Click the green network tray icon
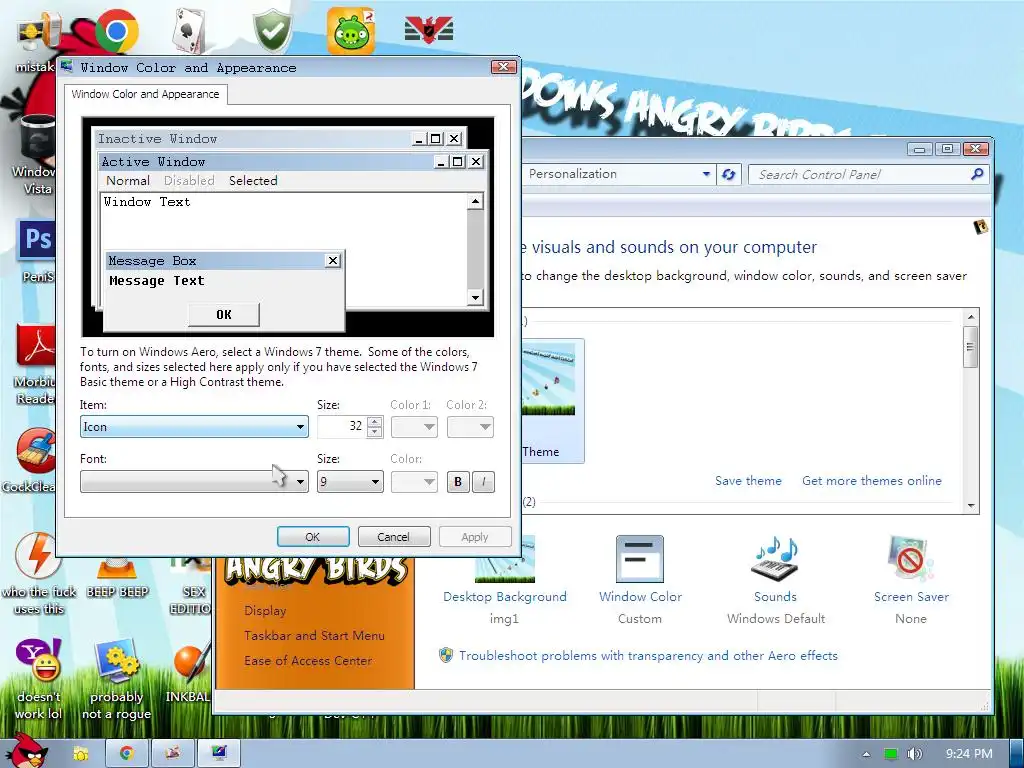 (x=890, y=754)
